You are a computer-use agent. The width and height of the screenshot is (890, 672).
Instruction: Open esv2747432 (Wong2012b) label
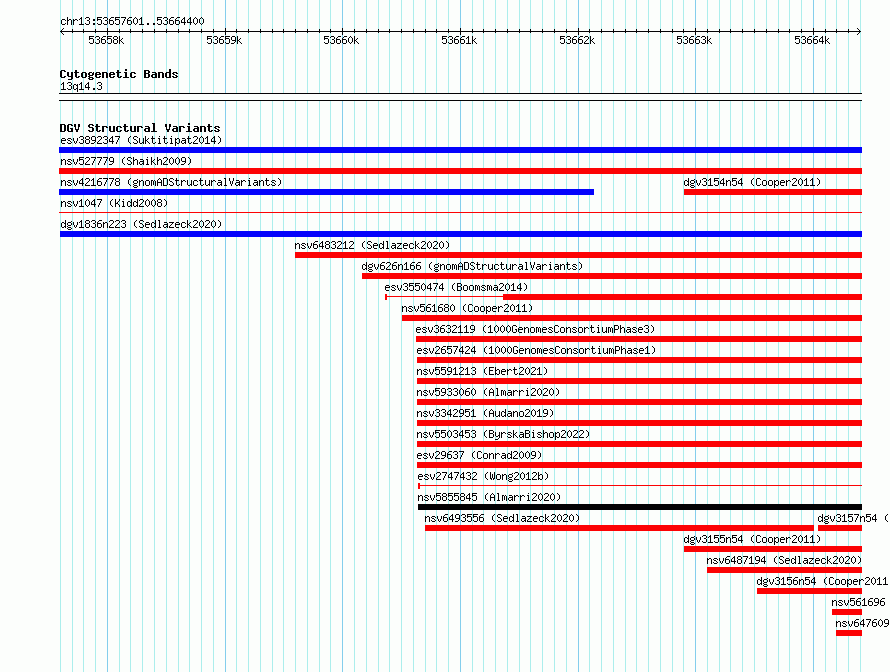(483, 476)
